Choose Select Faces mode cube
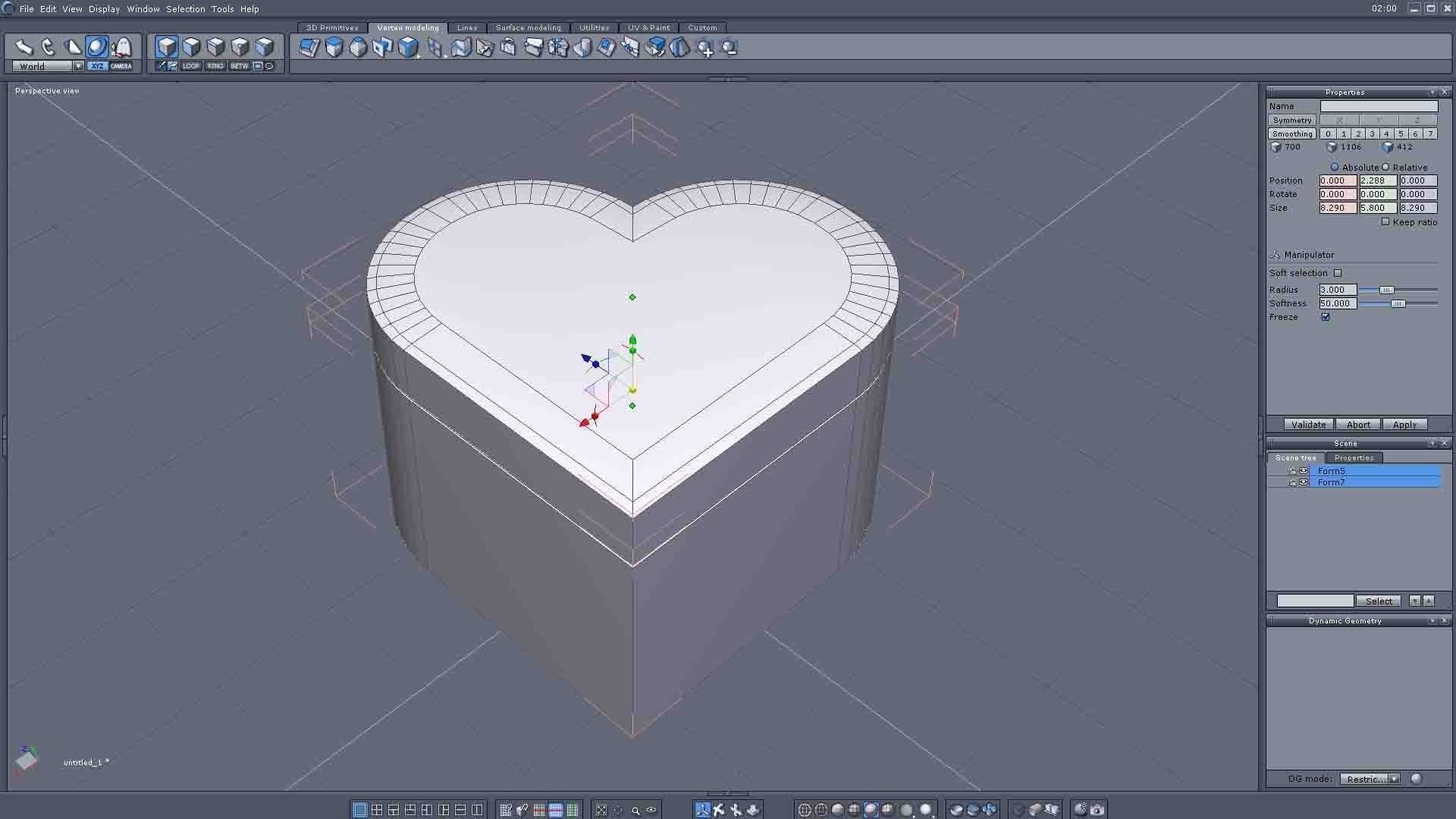The width and height of the screenshot is (1456, 819). coord(191,47)
